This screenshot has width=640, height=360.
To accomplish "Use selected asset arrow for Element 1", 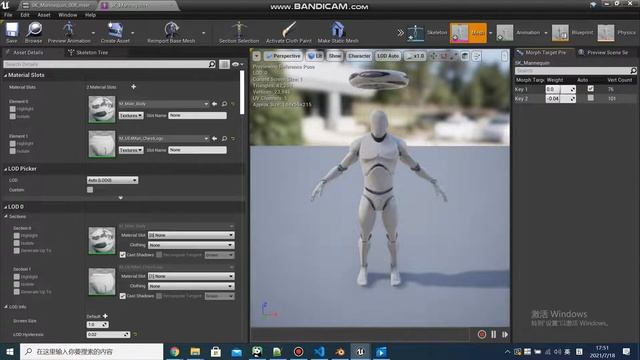I will pos(215,139).
